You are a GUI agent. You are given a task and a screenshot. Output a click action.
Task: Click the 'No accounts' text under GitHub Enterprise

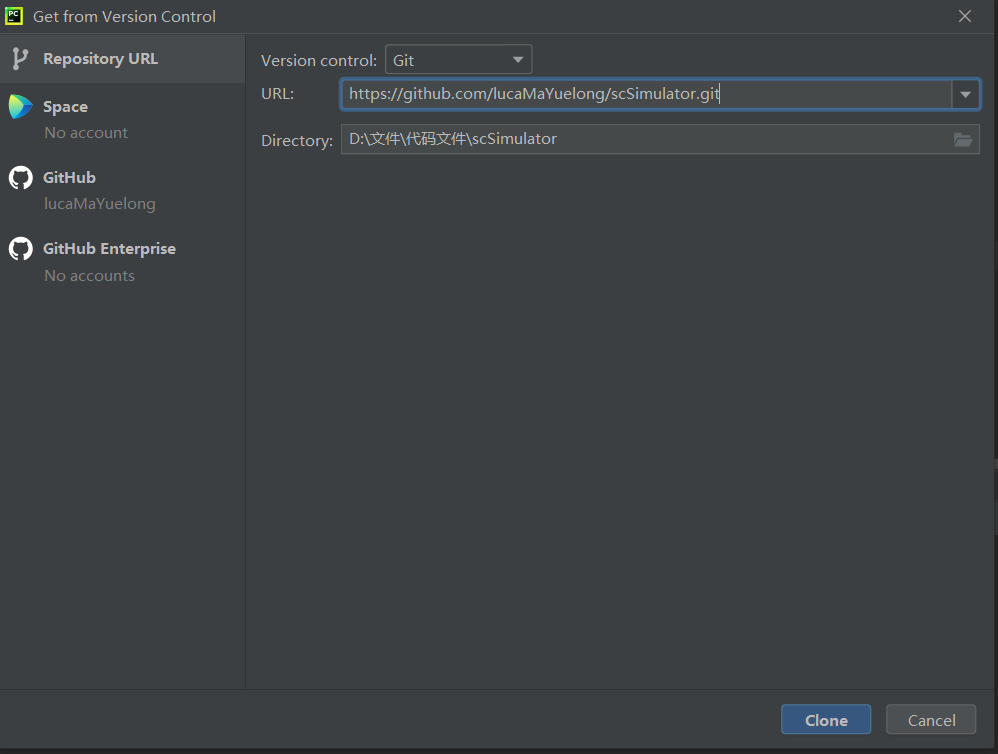click(89, 276)
